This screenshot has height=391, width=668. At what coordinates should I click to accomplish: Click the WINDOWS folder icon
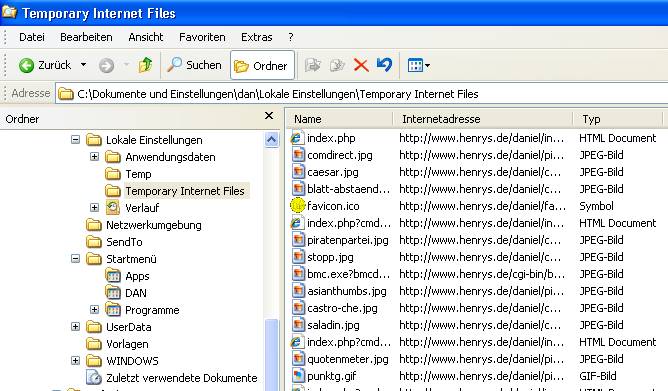click(x=94, y=361)
